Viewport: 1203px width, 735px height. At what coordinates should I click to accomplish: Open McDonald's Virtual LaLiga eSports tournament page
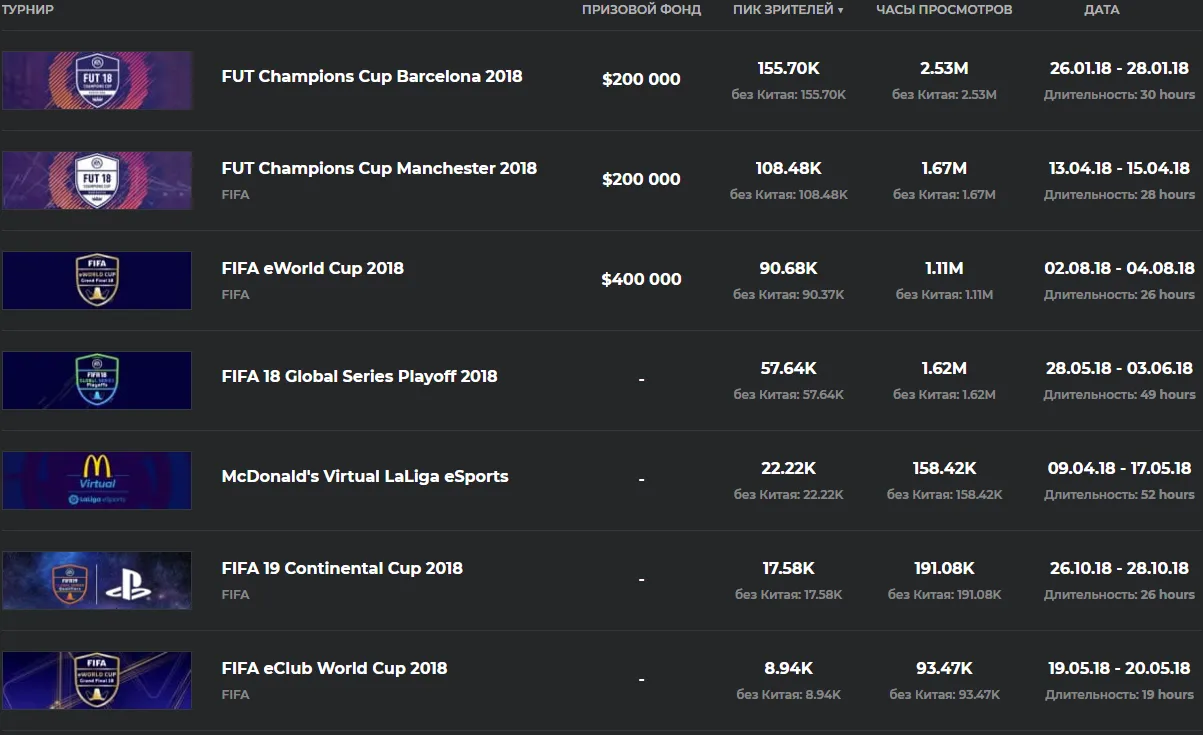(364, 477)
